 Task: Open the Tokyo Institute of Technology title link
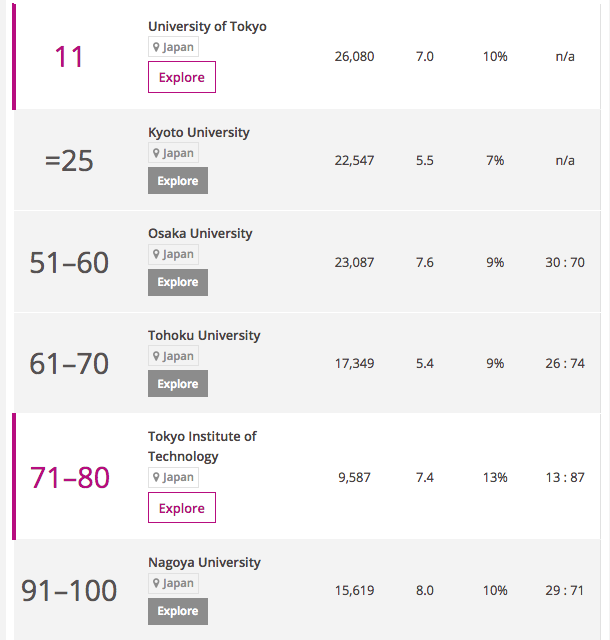202,447
